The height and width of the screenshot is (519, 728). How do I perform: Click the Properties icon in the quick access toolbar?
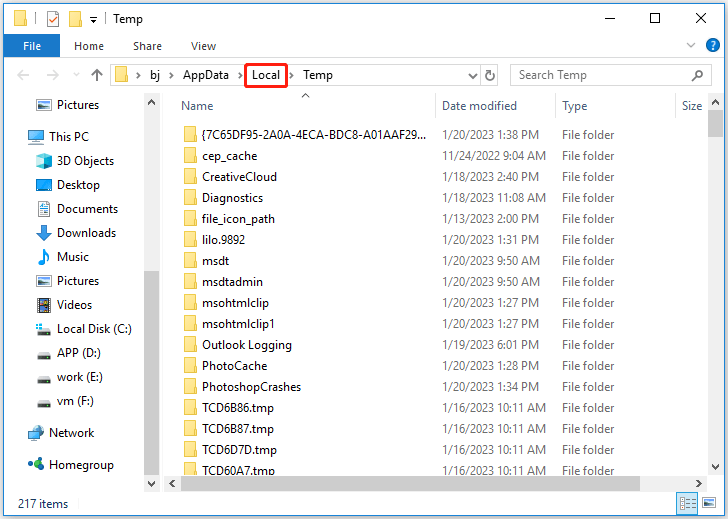point(53,19)
